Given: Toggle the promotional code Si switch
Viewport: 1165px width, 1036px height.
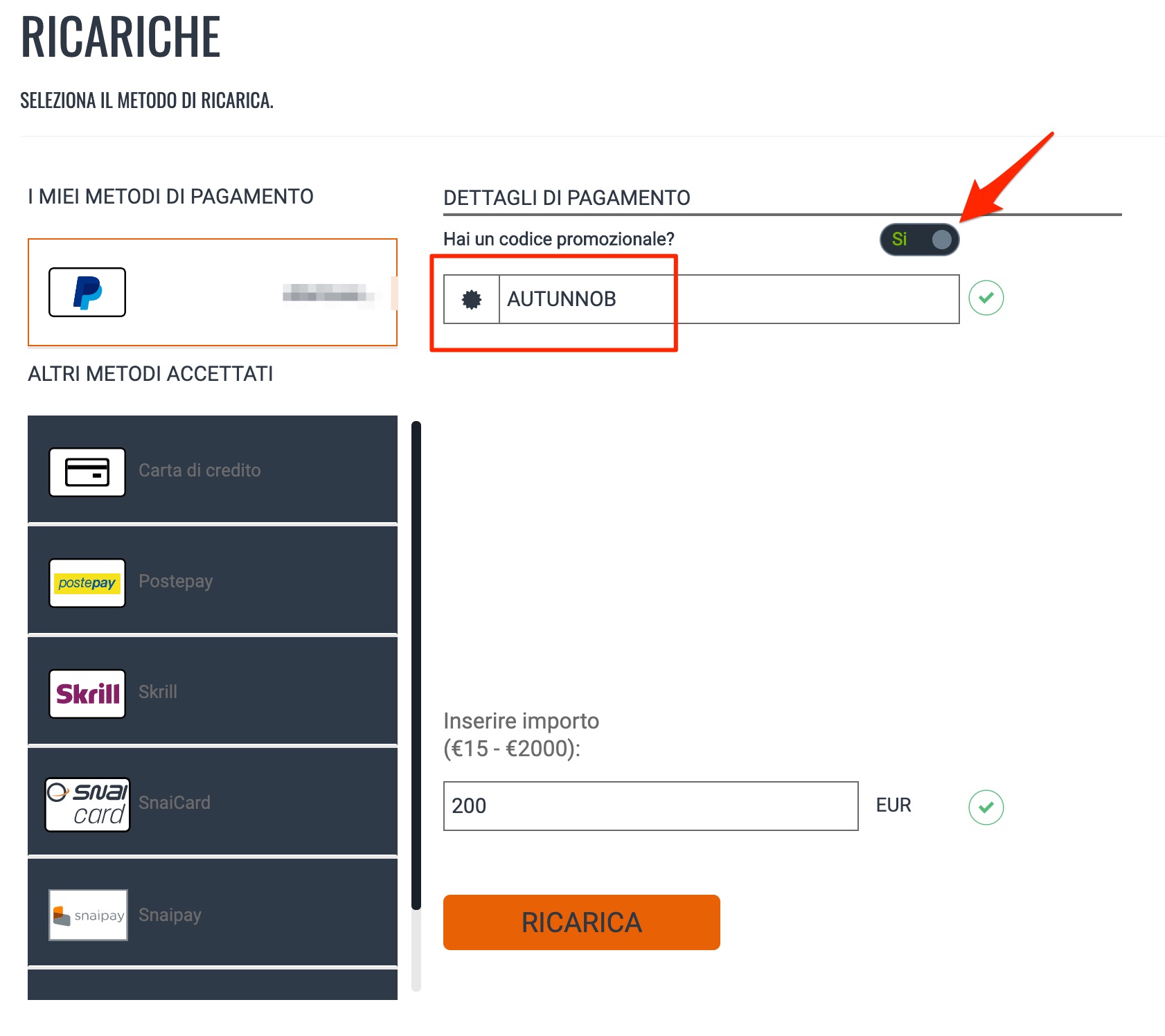Looking at the screenshot, I should click(920, 240).
